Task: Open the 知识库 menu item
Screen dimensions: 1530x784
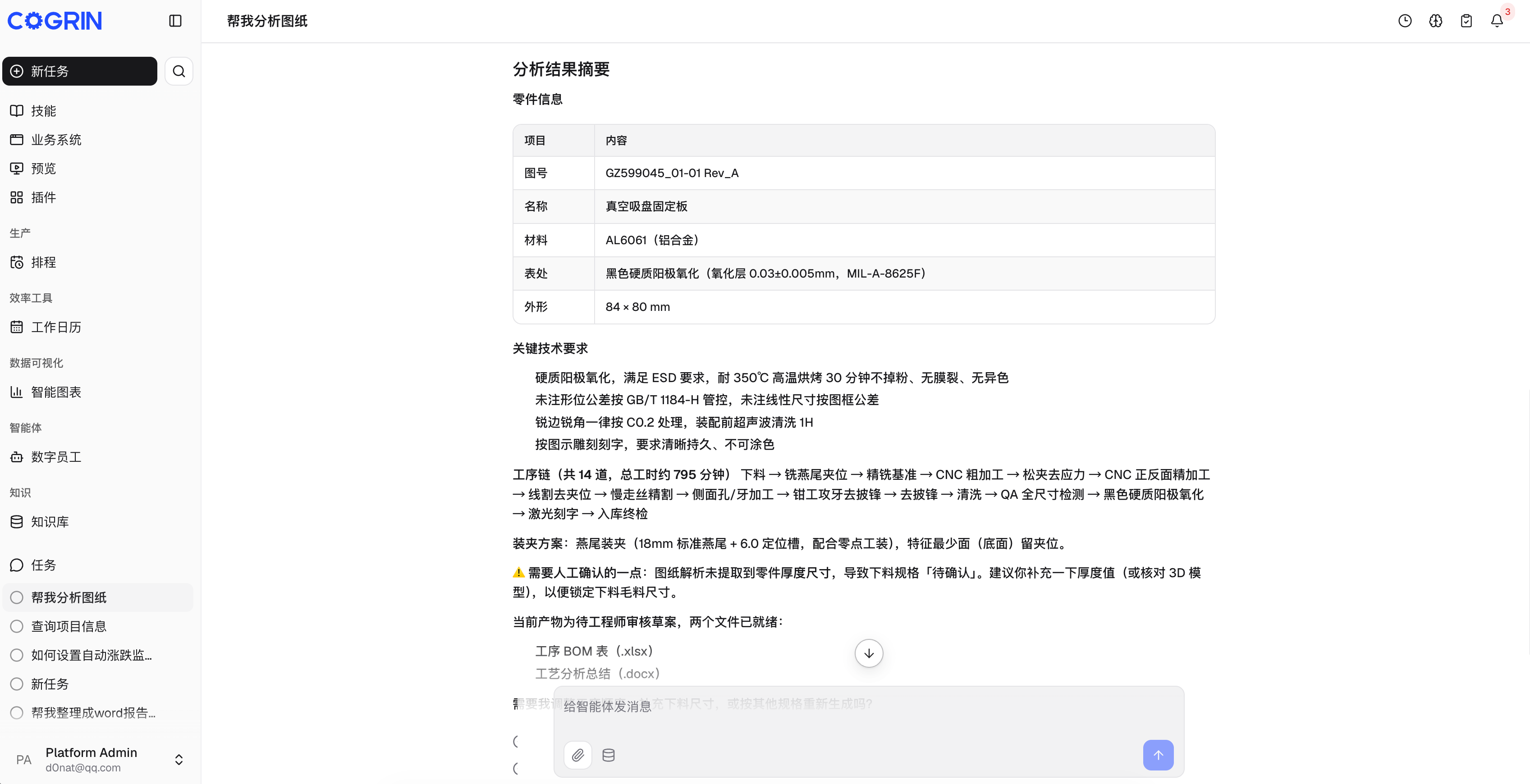Action: coord(98,522)
